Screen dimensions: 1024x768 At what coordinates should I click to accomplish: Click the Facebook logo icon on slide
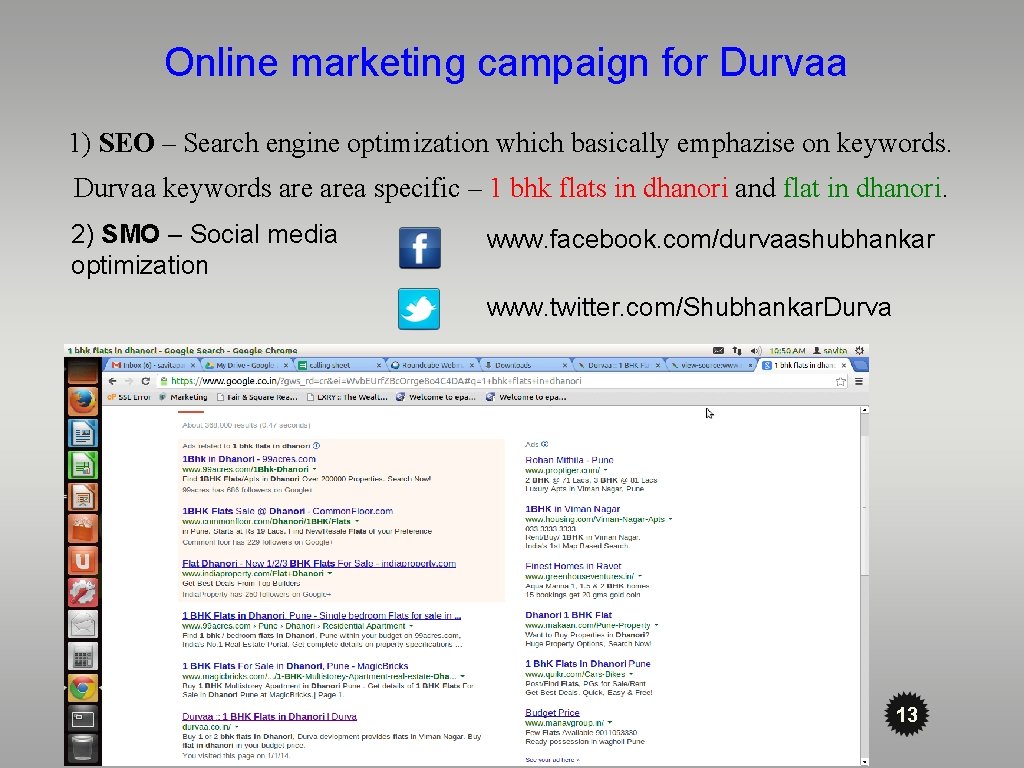[x=420, y=248]
